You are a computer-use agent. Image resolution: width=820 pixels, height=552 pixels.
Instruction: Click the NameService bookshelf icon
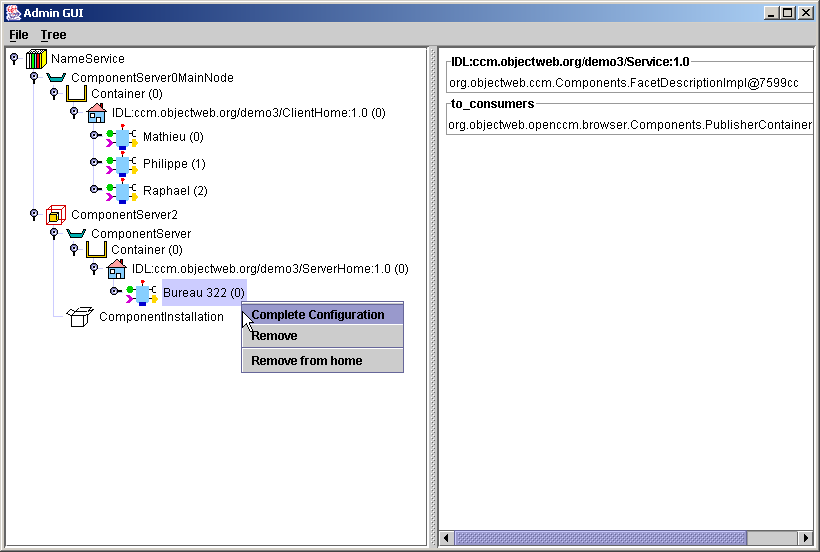coord(36,59)
